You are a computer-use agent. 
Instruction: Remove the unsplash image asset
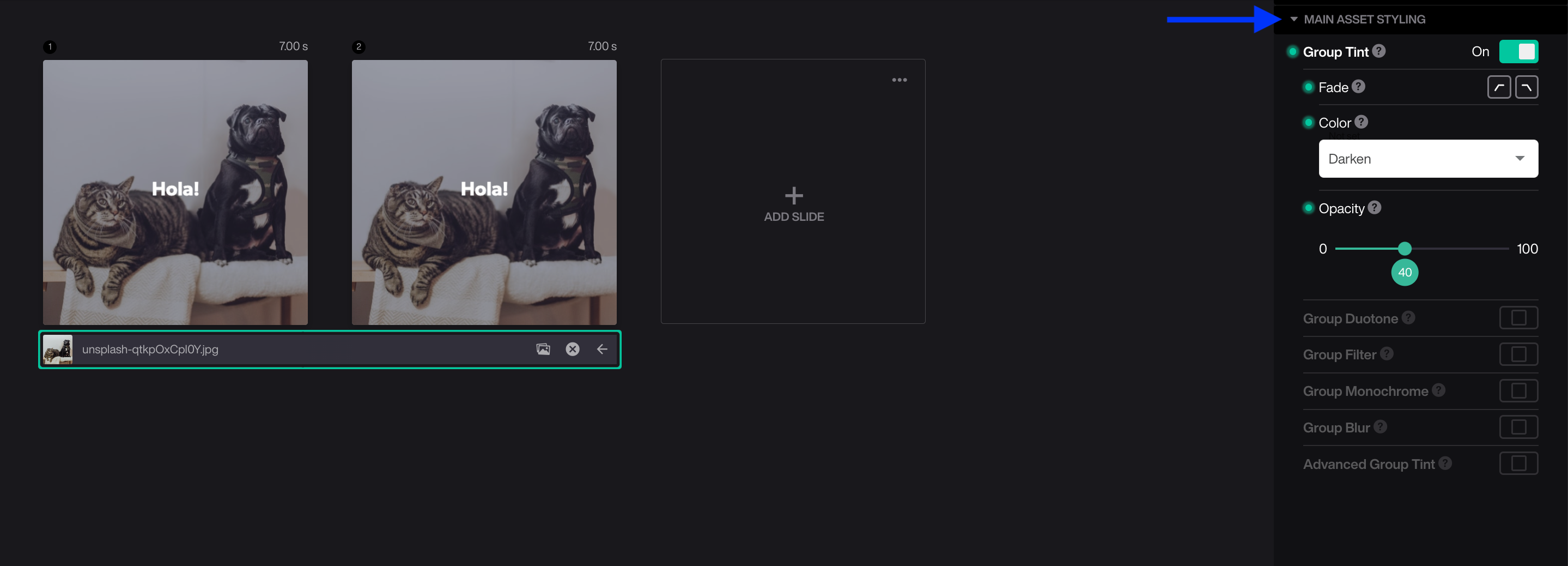tap(572, 349)
